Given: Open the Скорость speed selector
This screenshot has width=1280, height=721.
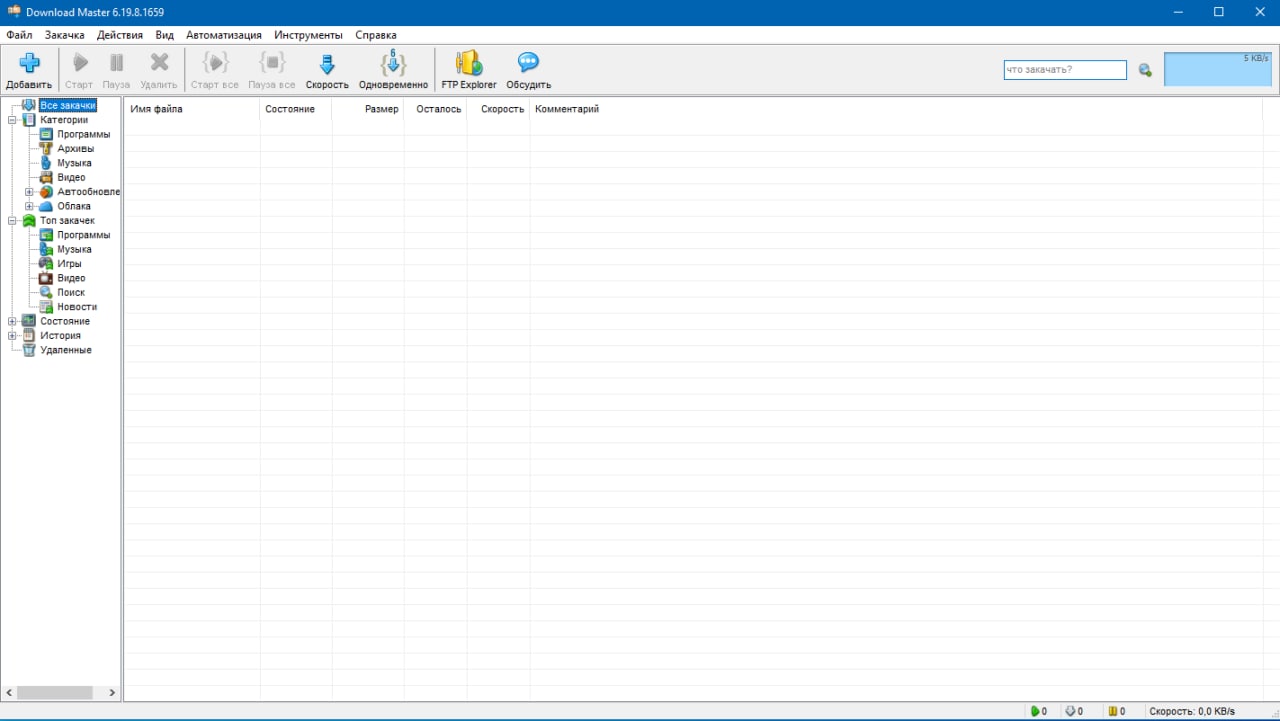Looking at the screenshot, I should 327,70.
